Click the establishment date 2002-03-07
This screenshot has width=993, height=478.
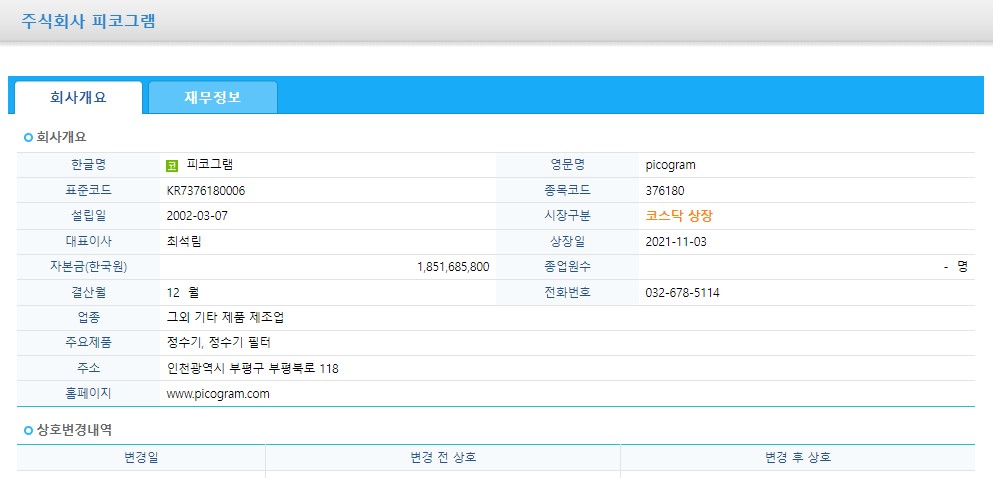(197, 216)
